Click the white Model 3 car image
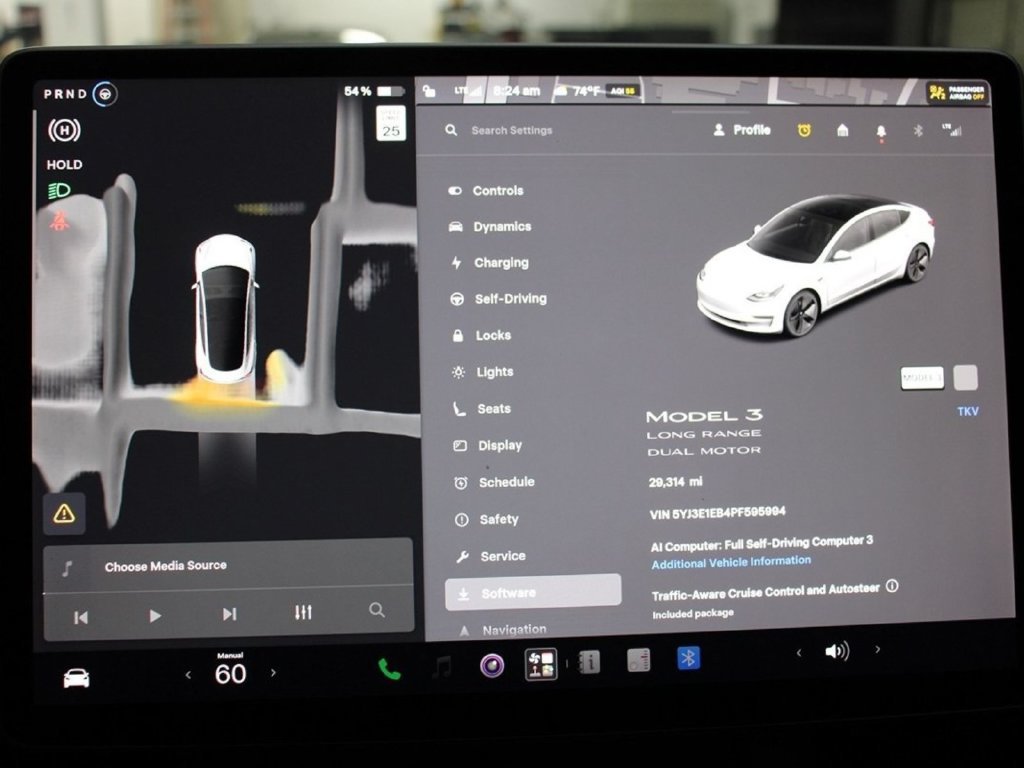 [815, 264]
